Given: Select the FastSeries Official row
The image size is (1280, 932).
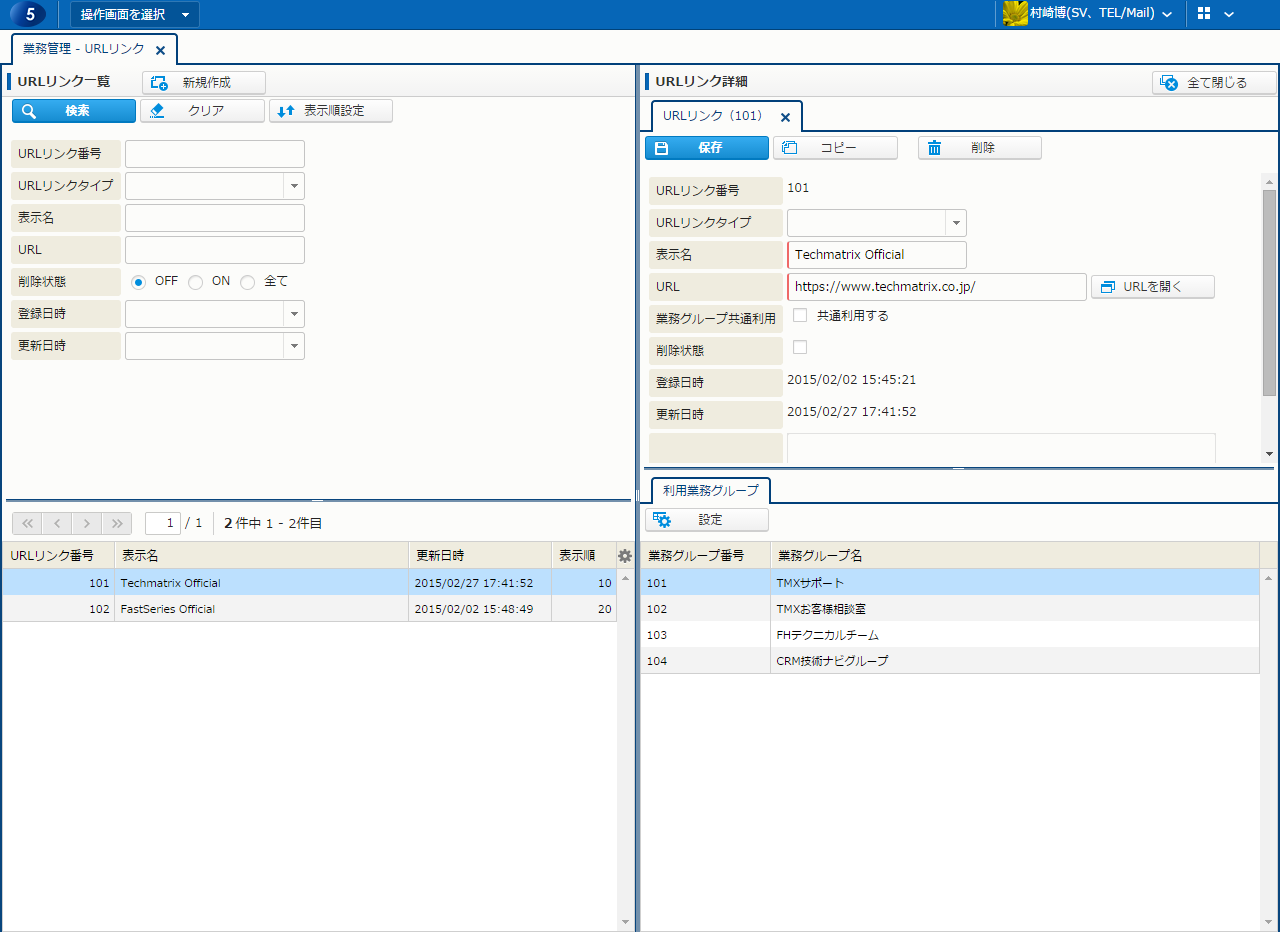Looking at the screenshot, I should click(260, 609).
